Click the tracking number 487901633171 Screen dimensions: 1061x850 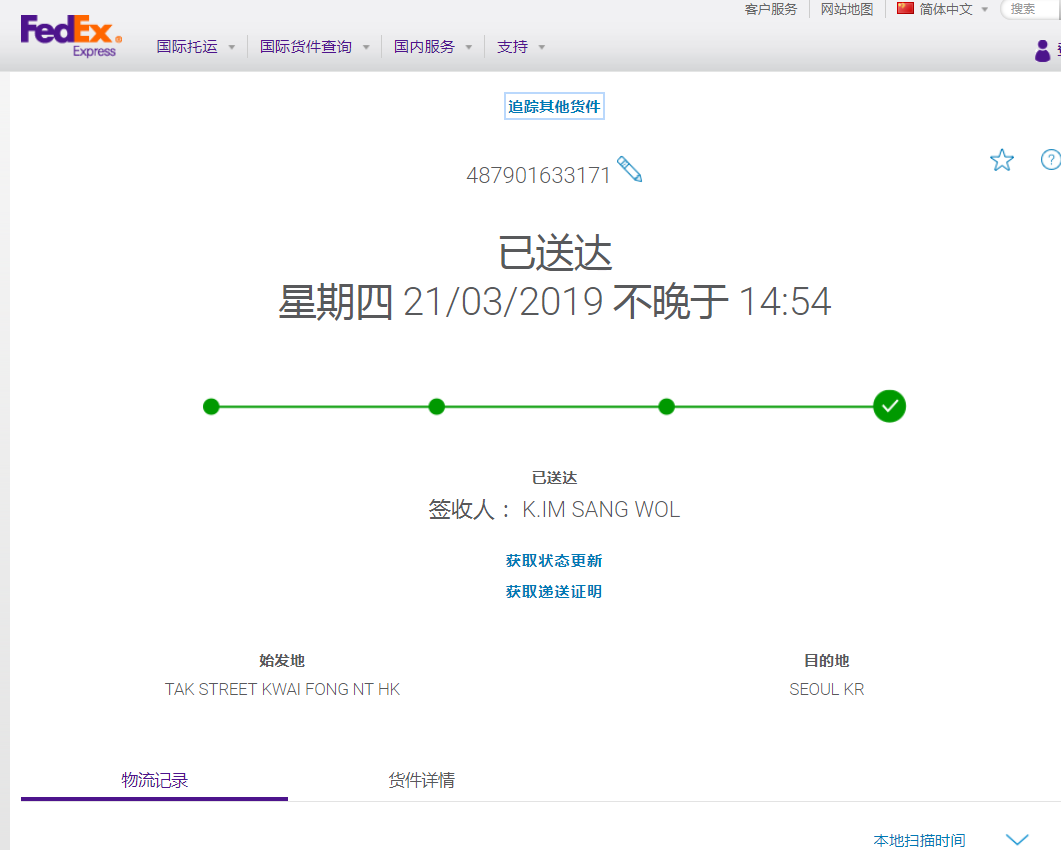[539, 175]
